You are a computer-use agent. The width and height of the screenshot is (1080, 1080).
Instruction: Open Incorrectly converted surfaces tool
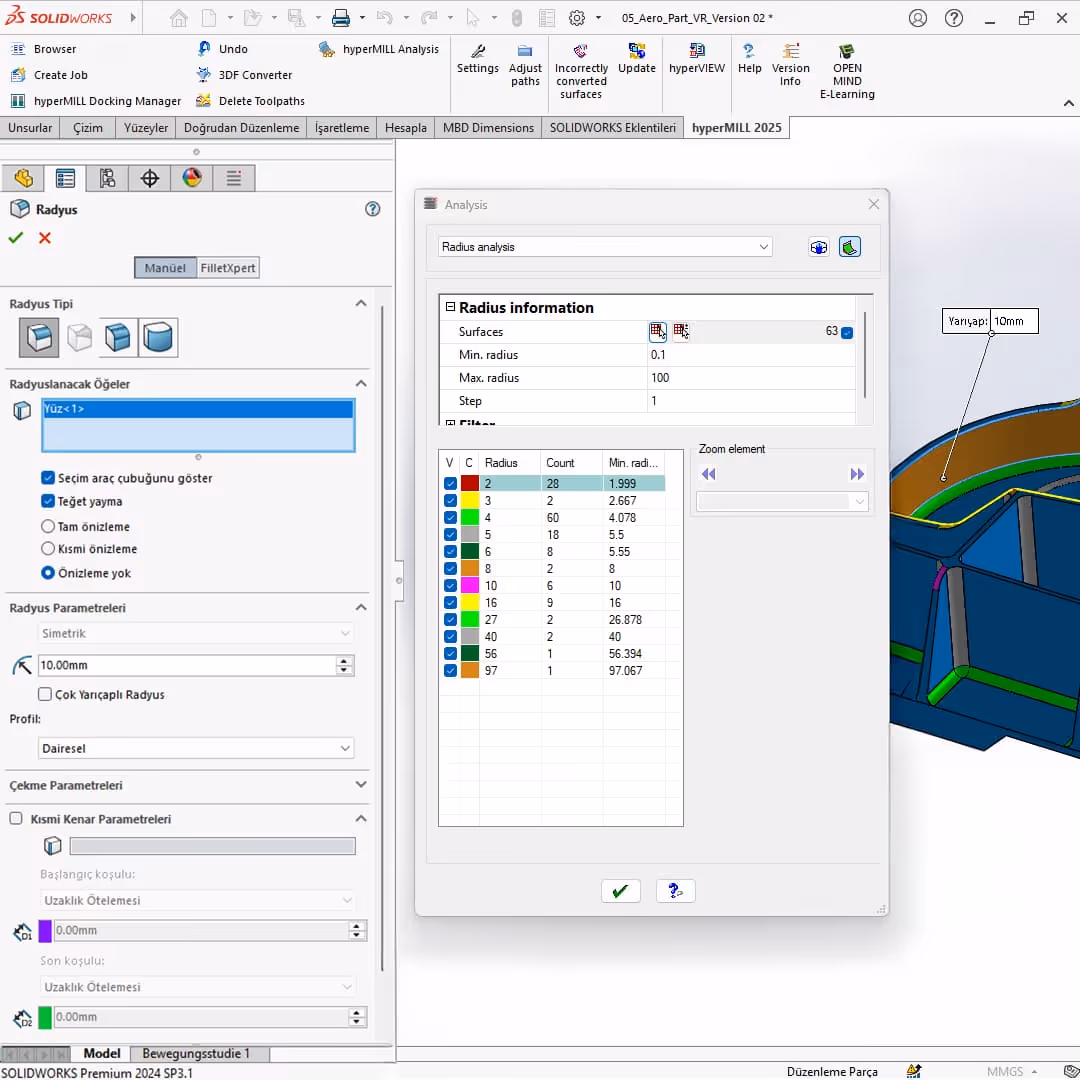[581, 71]
